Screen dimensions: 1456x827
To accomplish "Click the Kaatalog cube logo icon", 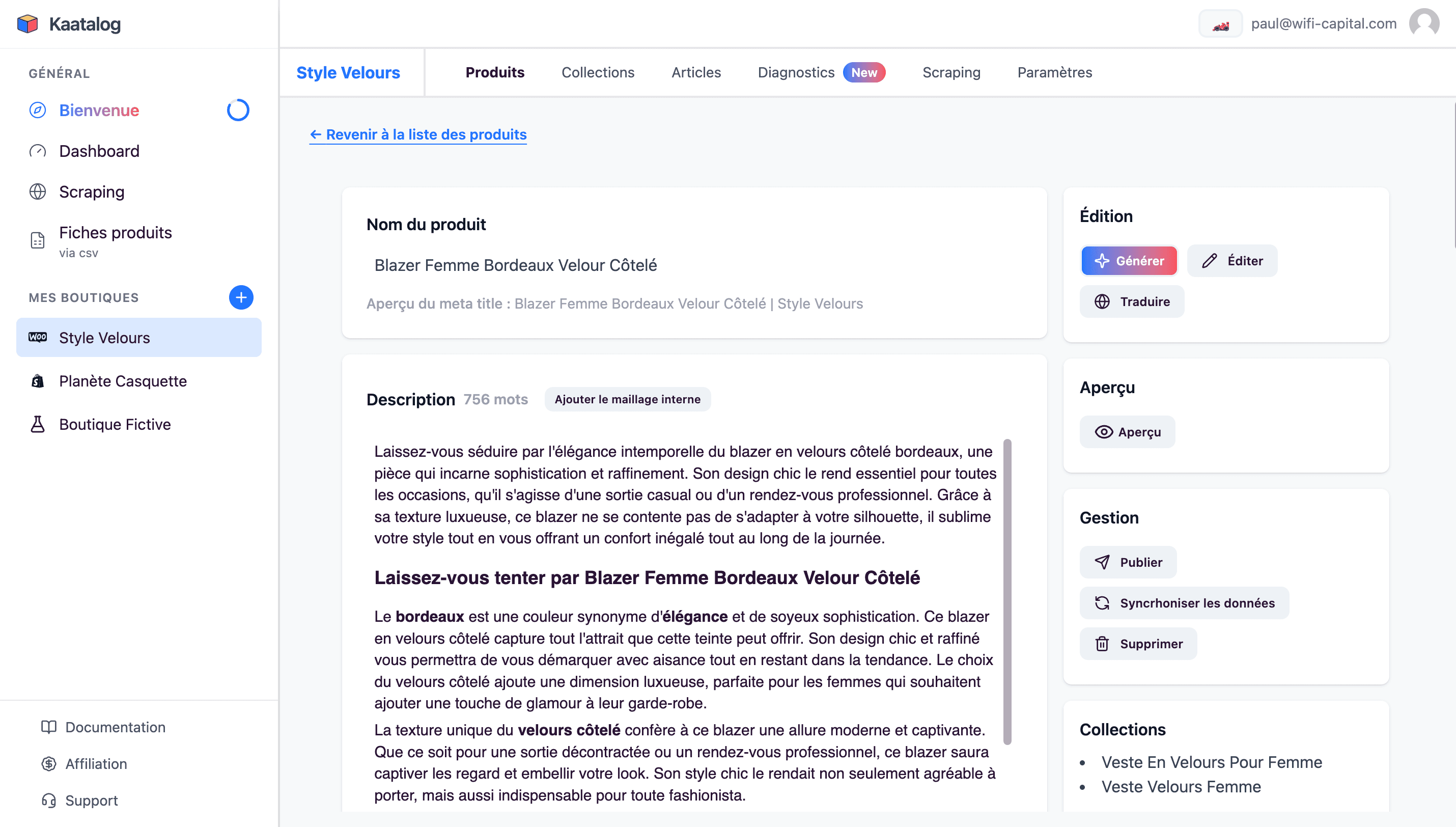I will click(x=27, y=24).
